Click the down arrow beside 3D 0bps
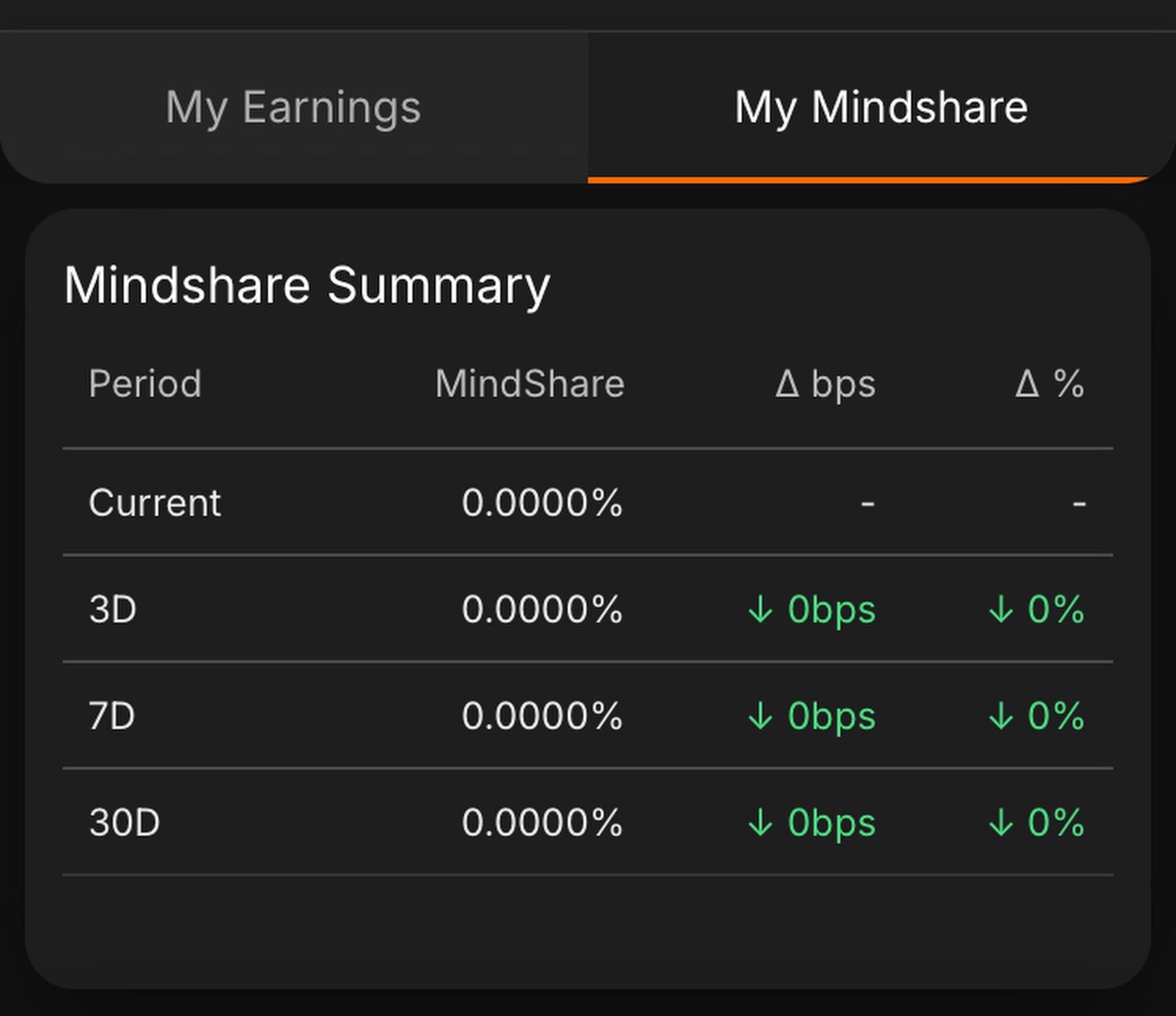 [760, 609]
